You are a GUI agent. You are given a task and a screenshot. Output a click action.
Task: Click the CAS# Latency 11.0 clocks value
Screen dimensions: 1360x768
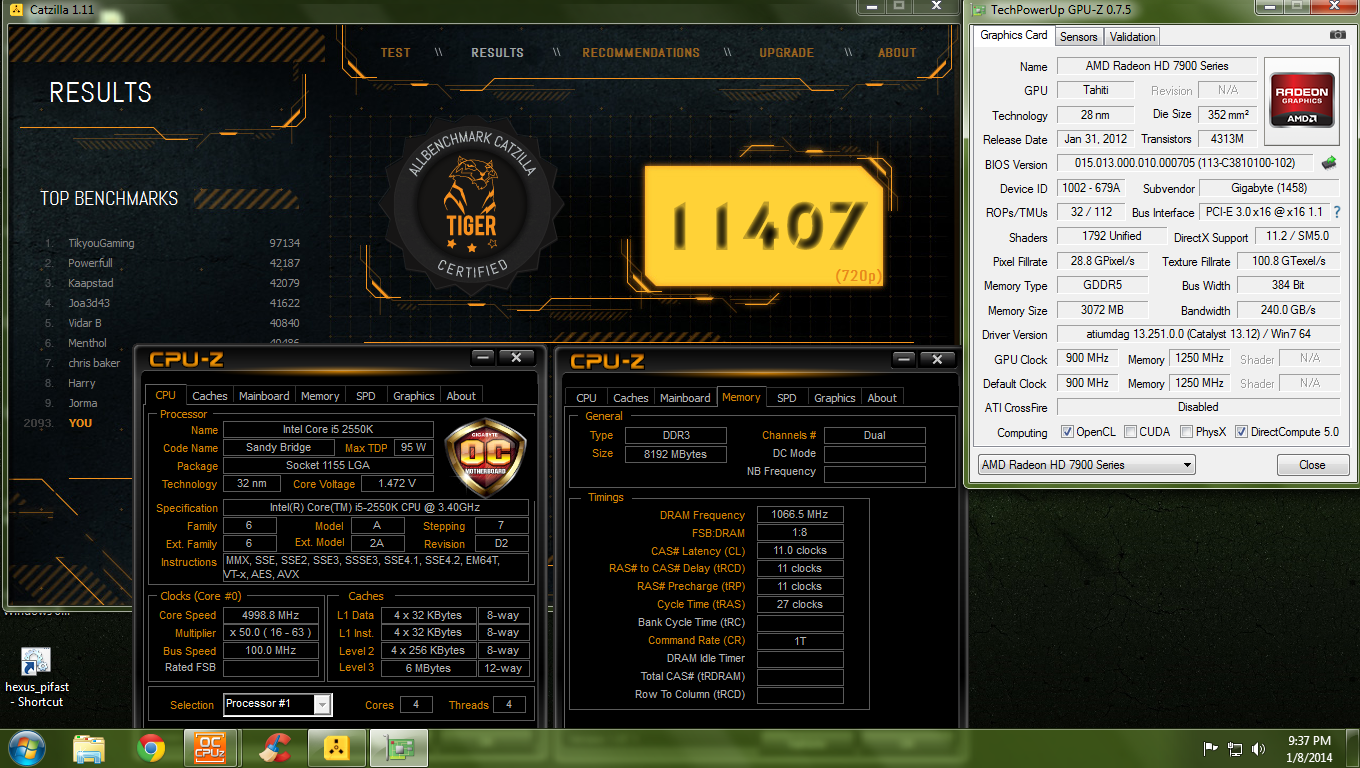[800, 550]
